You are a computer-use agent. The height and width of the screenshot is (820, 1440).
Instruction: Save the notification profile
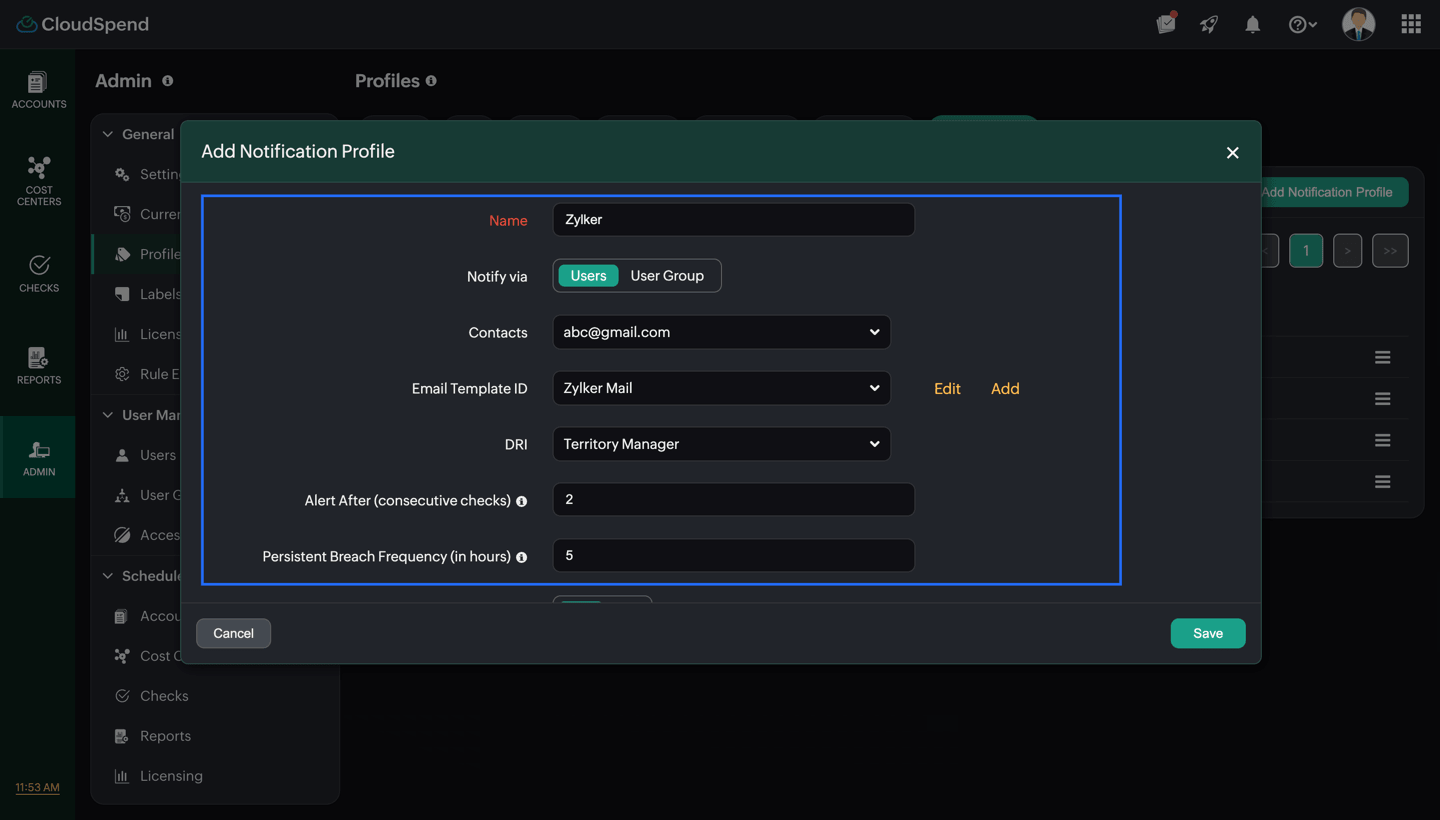[x=1208, y=633]
